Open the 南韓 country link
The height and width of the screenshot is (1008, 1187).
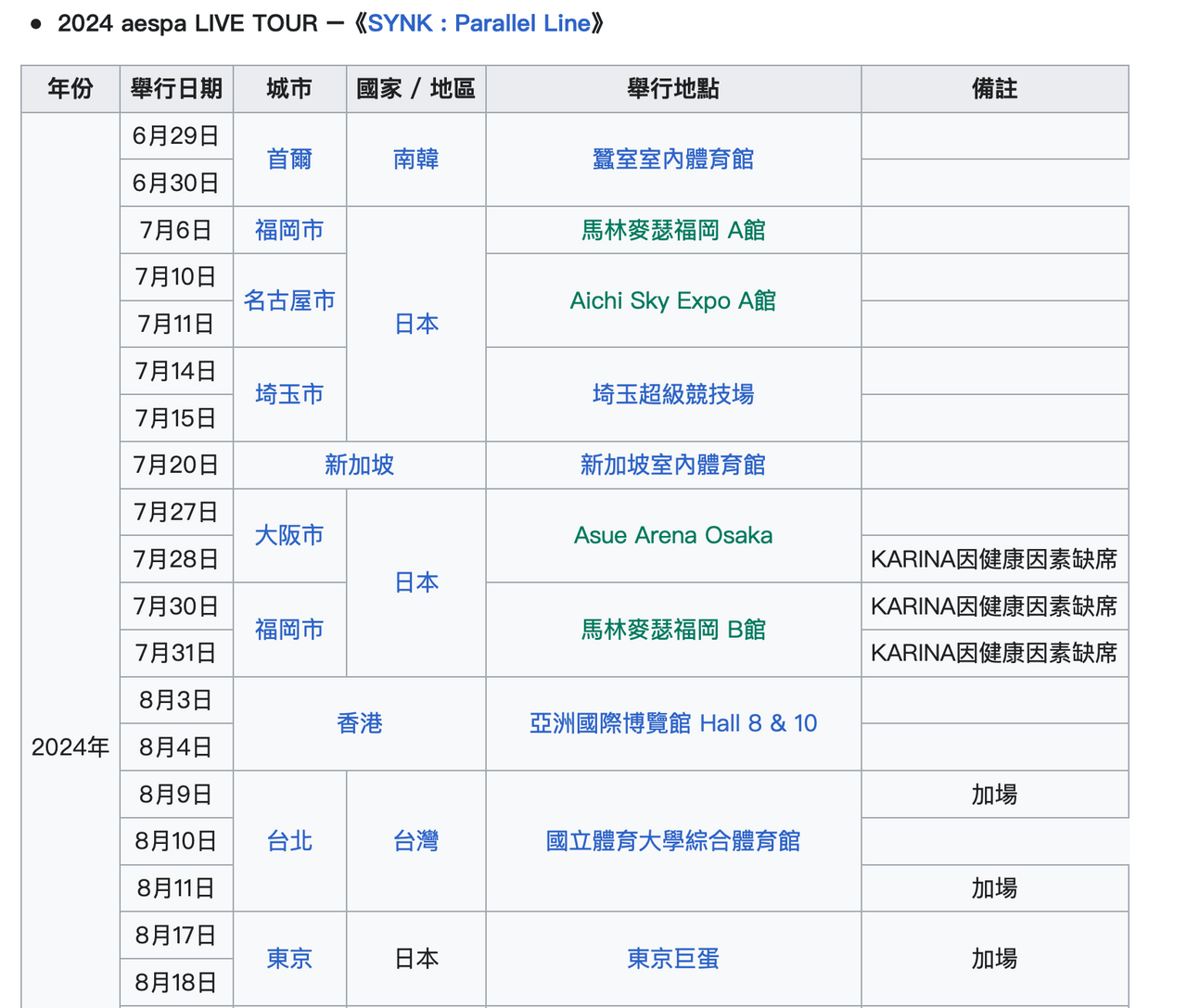tap(415, 159)
